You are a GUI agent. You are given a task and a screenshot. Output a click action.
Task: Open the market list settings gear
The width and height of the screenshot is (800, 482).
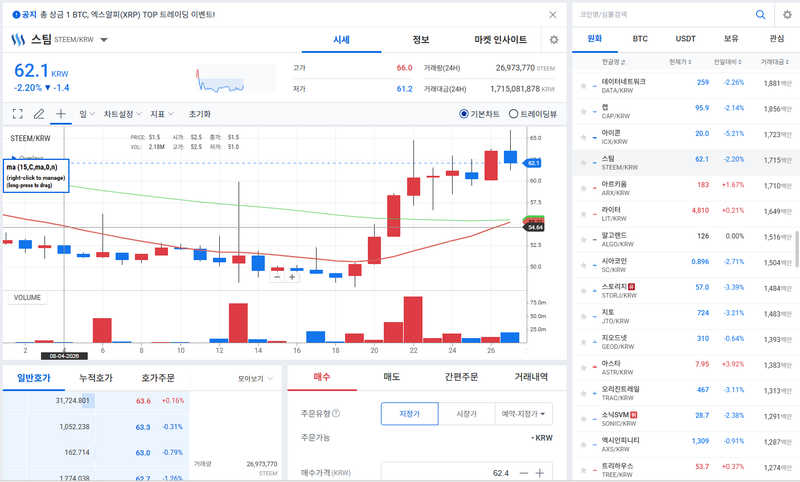click(x=787, y=15)
